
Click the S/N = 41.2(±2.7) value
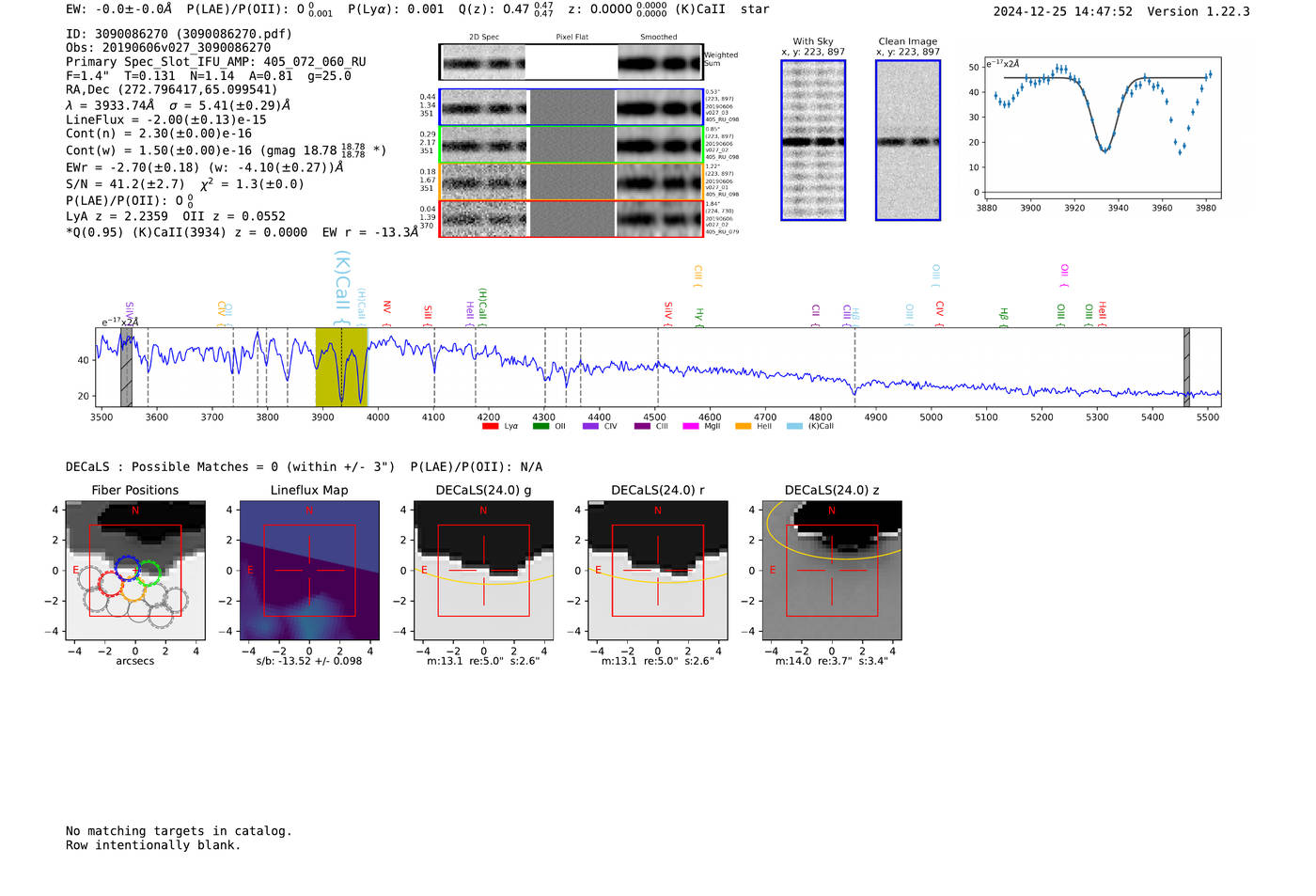125,184
